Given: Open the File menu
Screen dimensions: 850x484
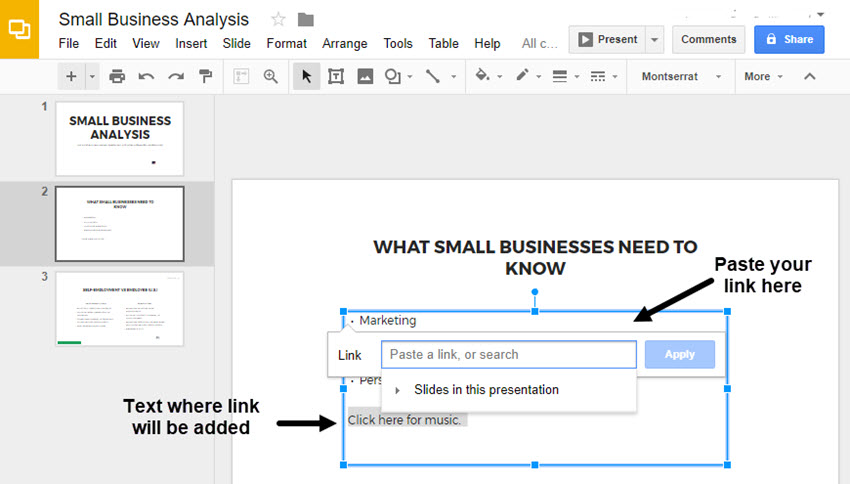Looking at the screenshot, I should tap(69, 43).
